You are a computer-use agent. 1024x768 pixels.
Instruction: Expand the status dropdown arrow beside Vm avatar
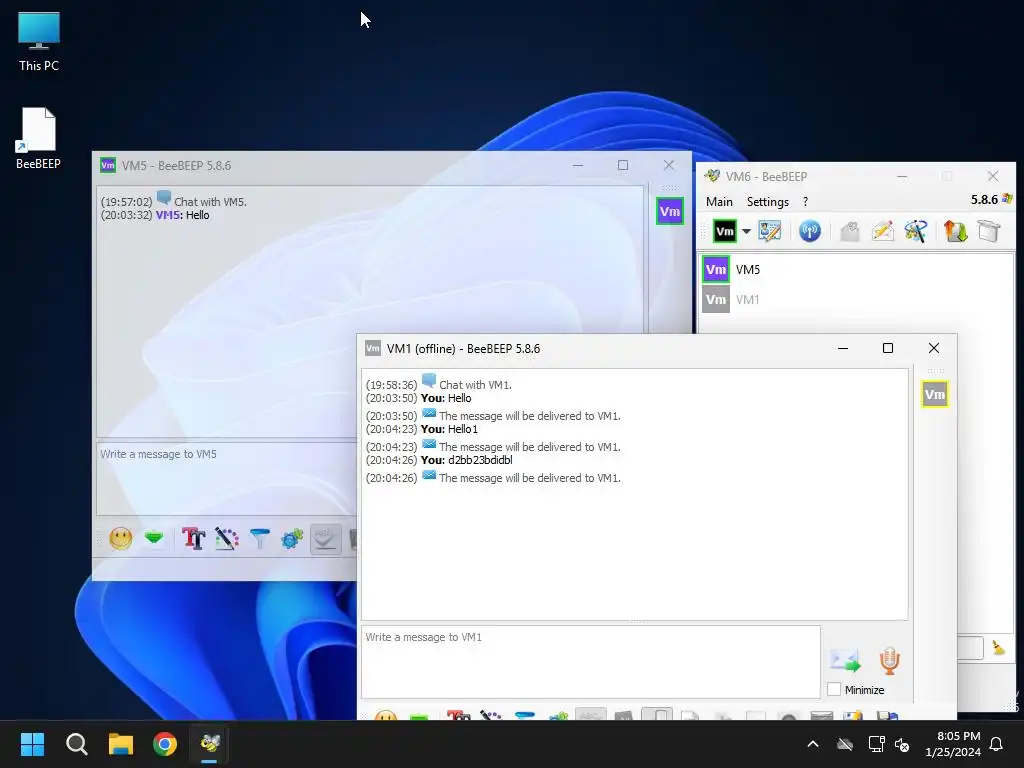(x=746, y=231)
